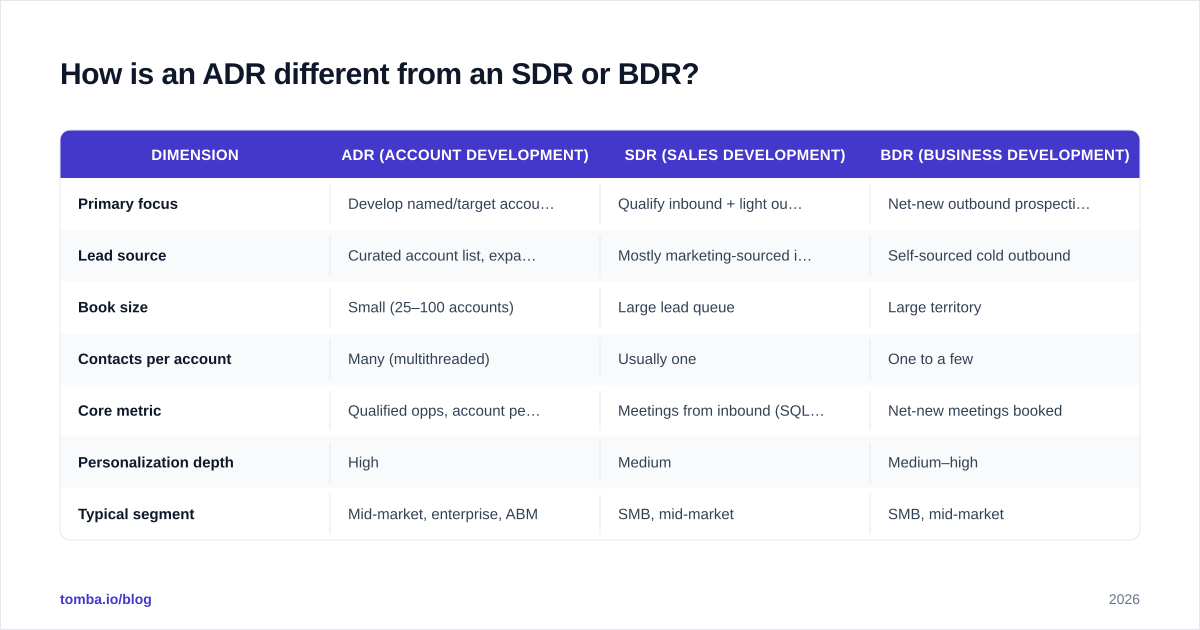Click the 'Contacts per account' row label
The image size is (1200, 630).
[154, 359]
